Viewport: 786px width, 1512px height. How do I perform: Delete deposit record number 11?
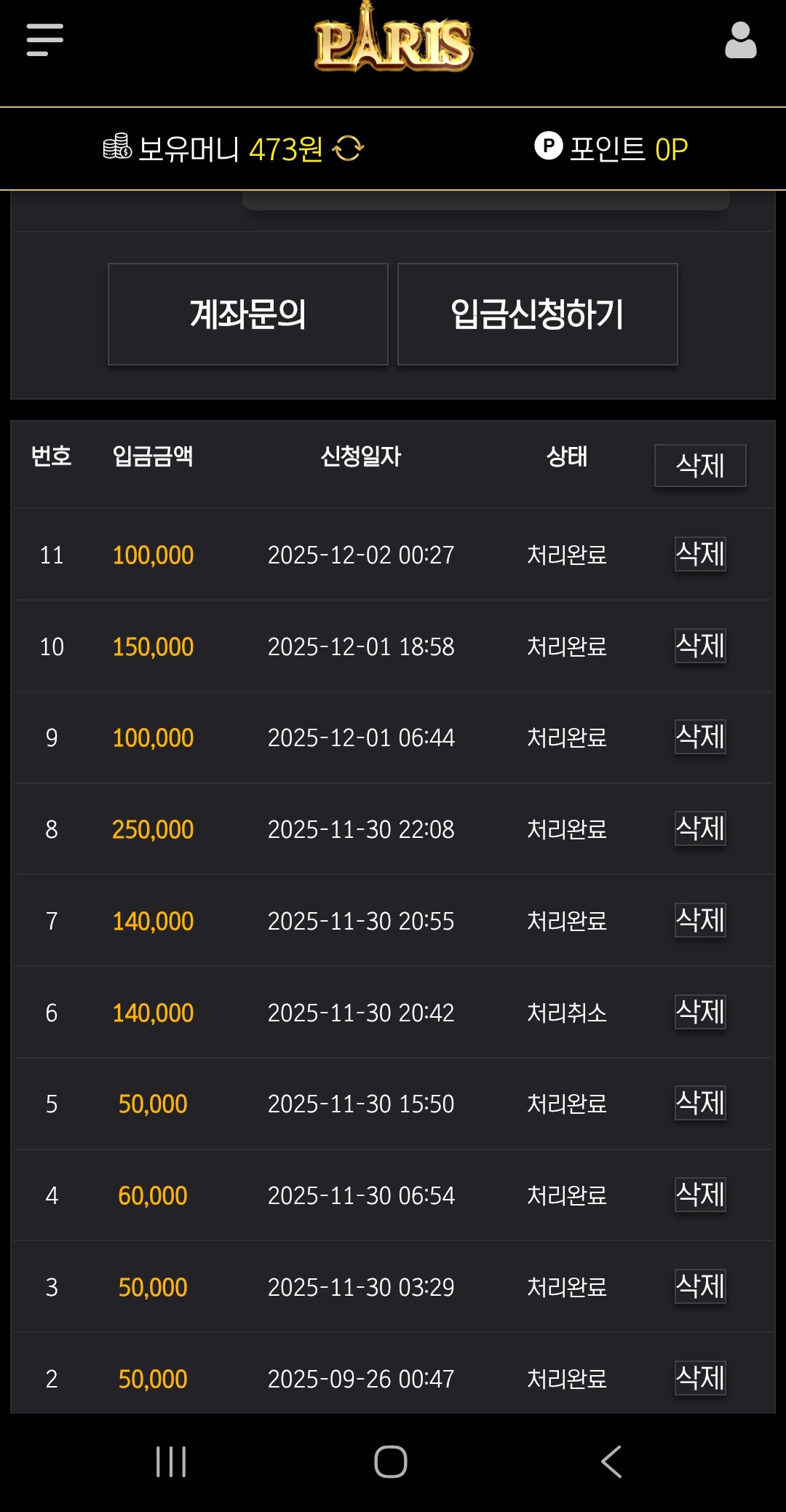click(x=699, y=554)
